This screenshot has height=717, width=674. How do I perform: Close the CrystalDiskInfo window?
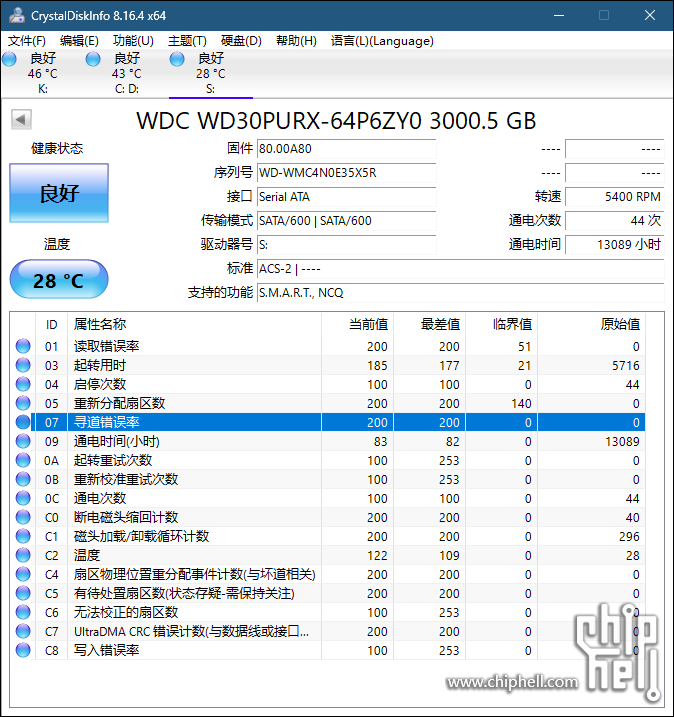pos(650,15)
